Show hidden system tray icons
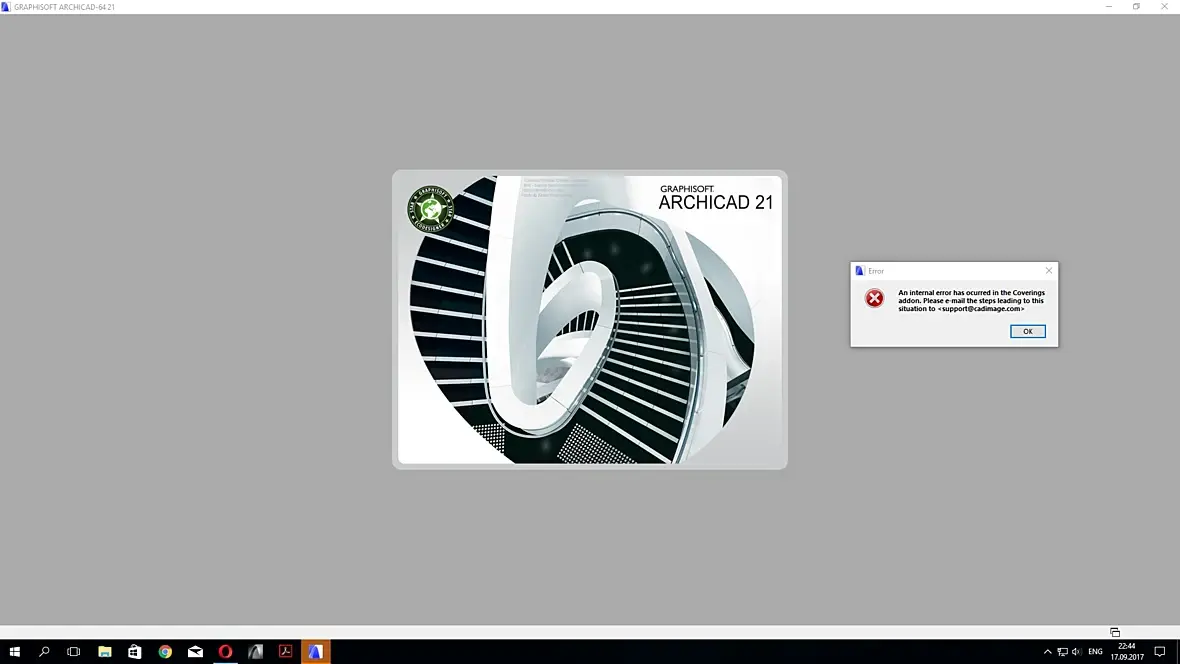The height and width of the screenshot is (664, 1180). 1047,652
